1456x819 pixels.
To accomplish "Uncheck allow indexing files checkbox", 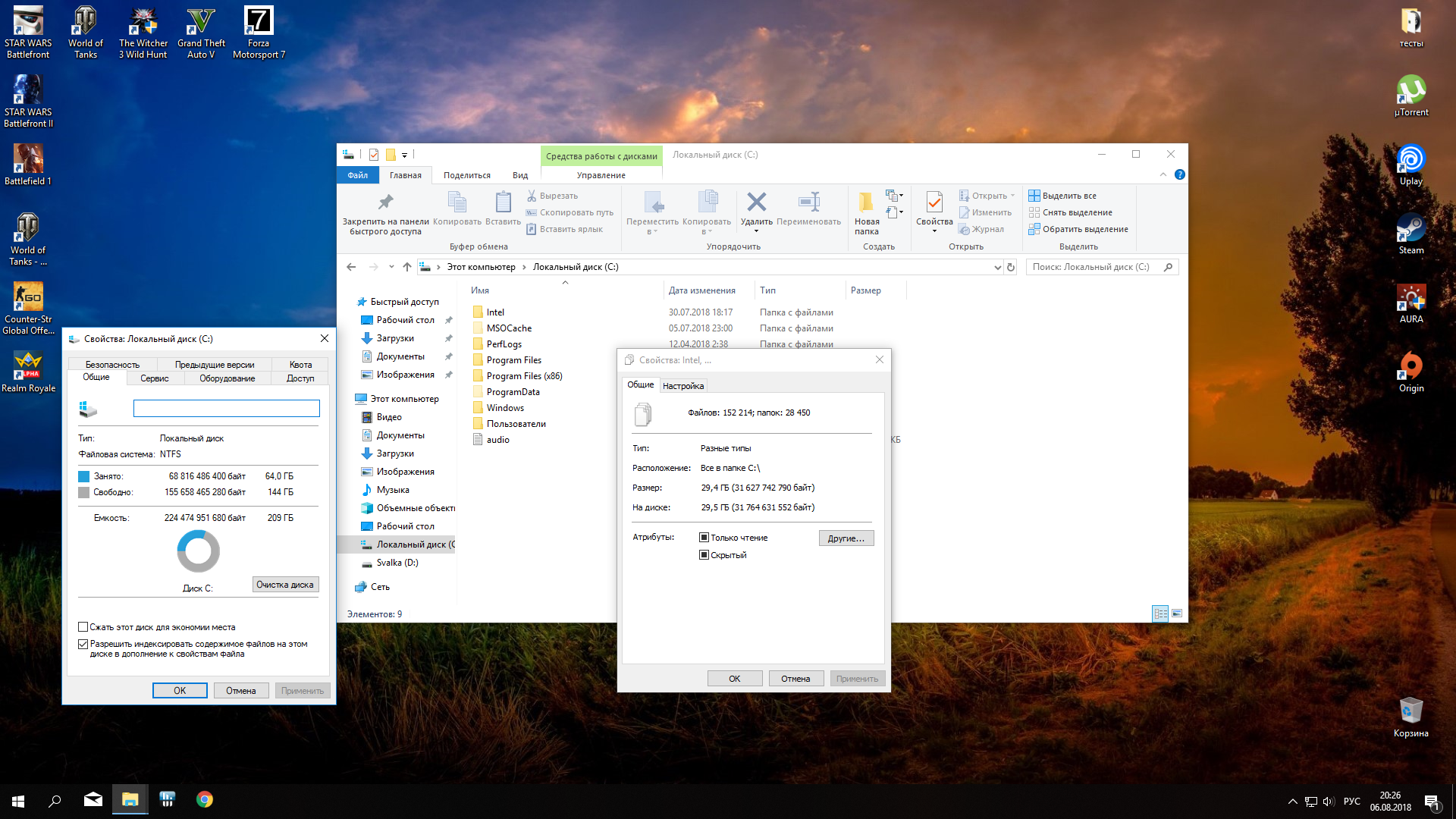I will (x=83, y=644).
